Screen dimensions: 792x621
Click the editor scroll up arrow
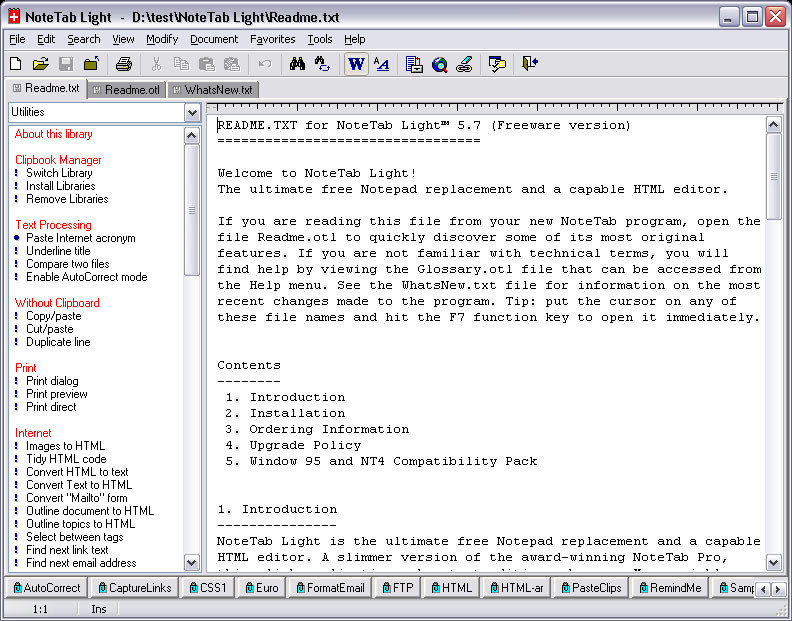(x=773, y=124)
